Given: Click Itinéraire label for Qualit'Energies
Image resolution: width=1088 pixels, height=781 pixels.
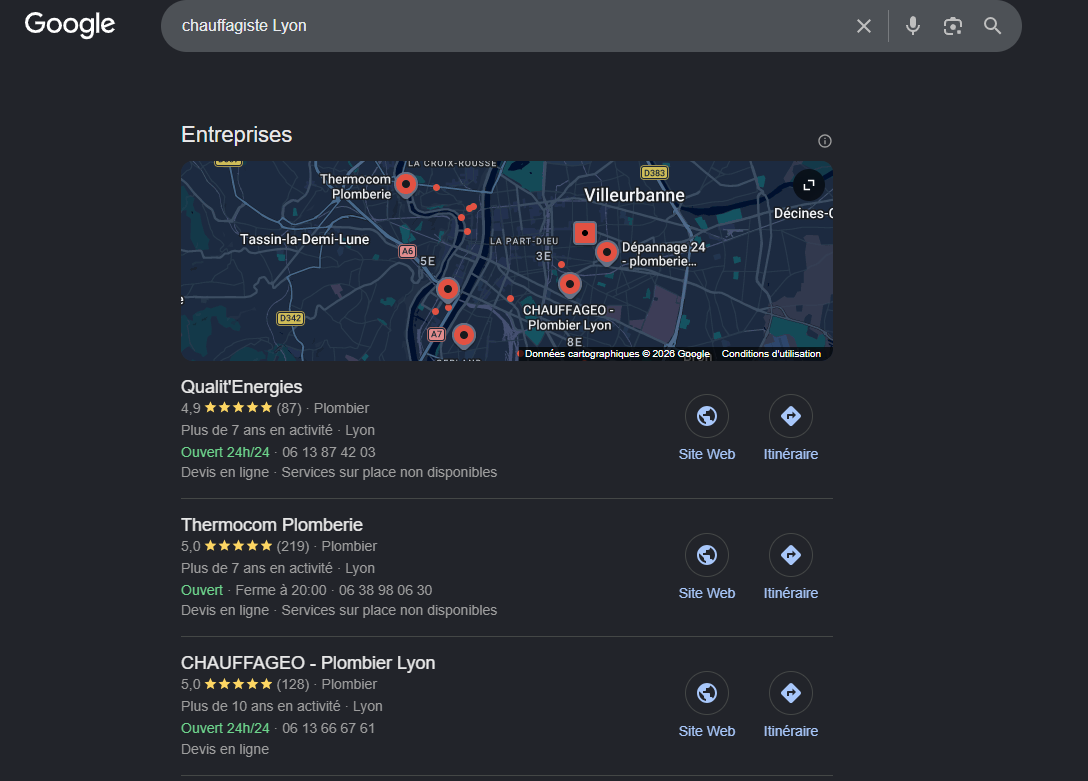Looking at the screenshot, I should 790,454.
